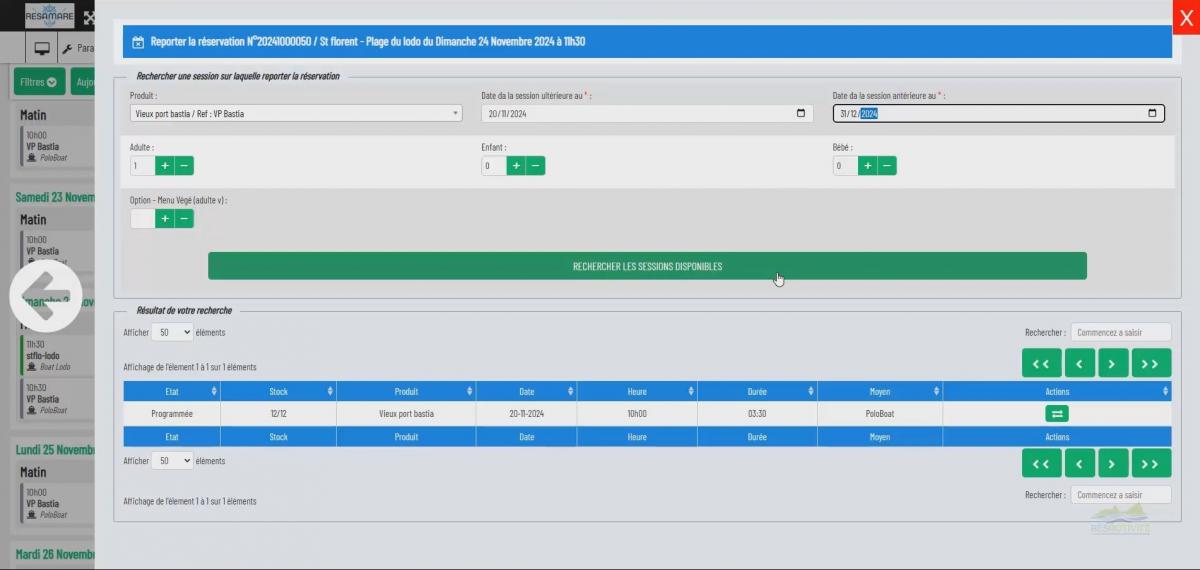Image resolution: width=1200 pixels, height=570 pixels.
Task: Click the PoloBoat cell in results row
Action: (x=880, y=413)
